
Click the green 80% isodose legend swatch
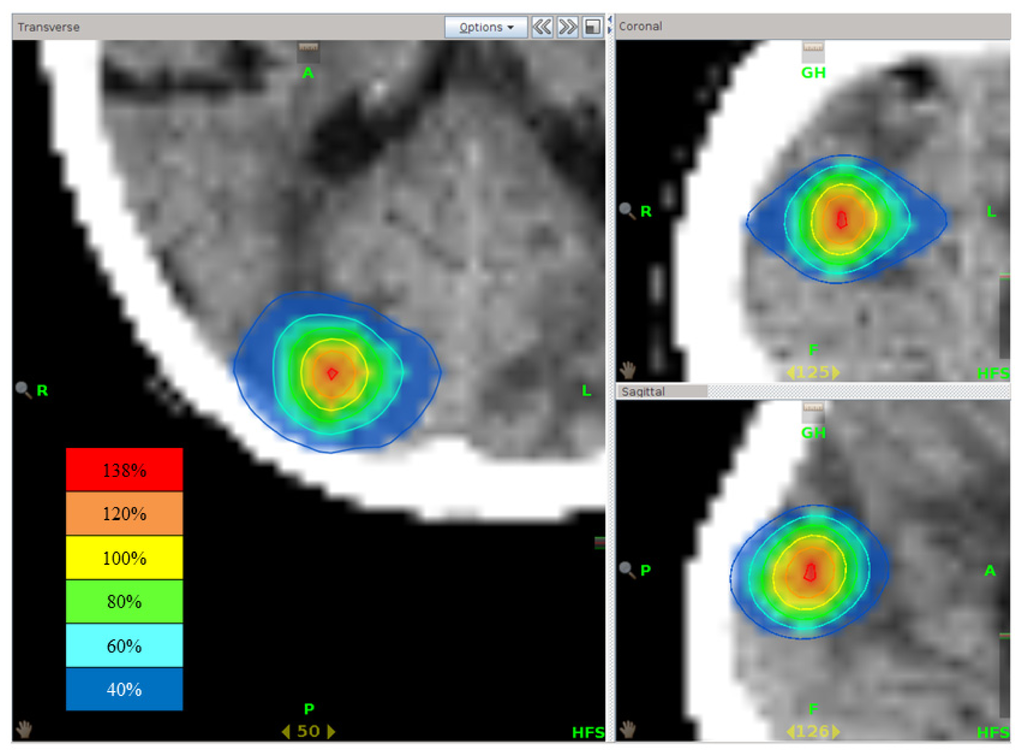(x=124, y=602)
